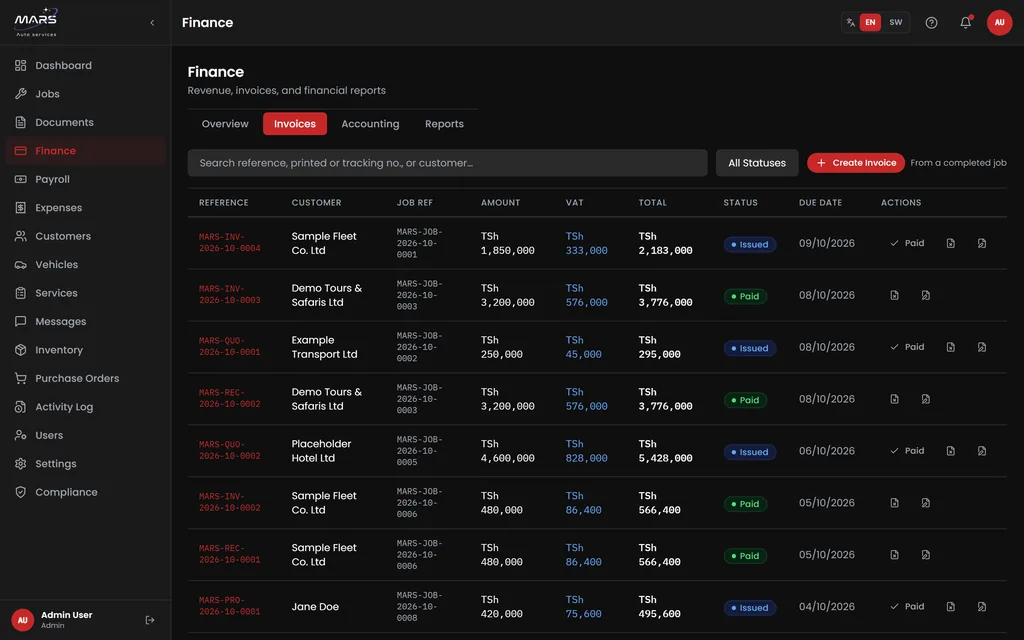Open Jobs in the sidebar

[x=86, y=93]
